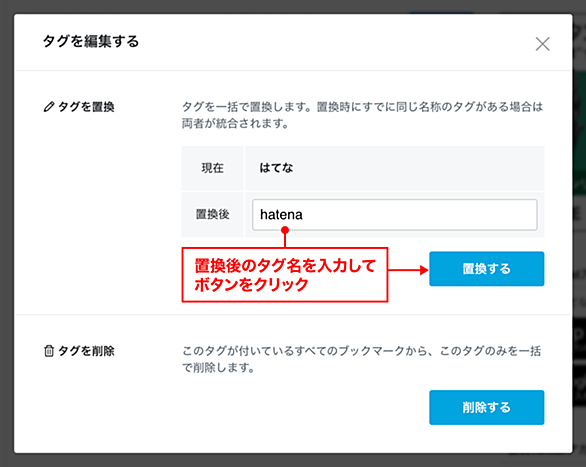Click the tag replace description paragraph
This screenshot has height=467, width=586.
tap(362, 115)
